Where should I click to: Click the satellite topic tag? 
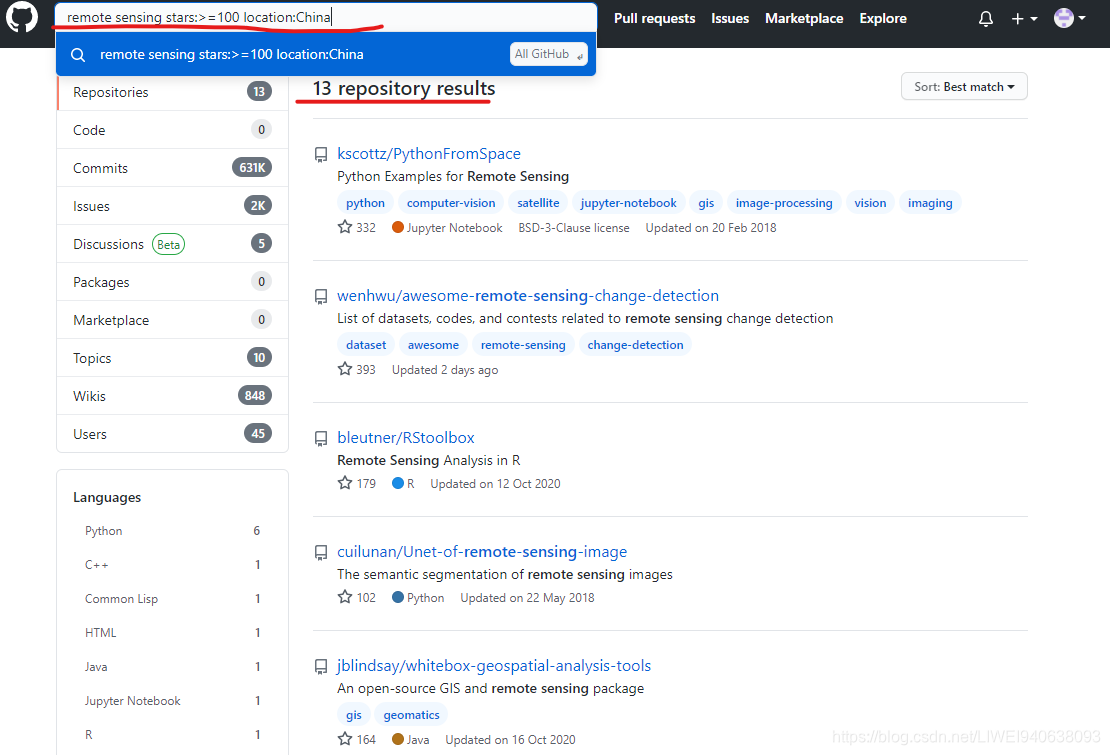[538, 203]
